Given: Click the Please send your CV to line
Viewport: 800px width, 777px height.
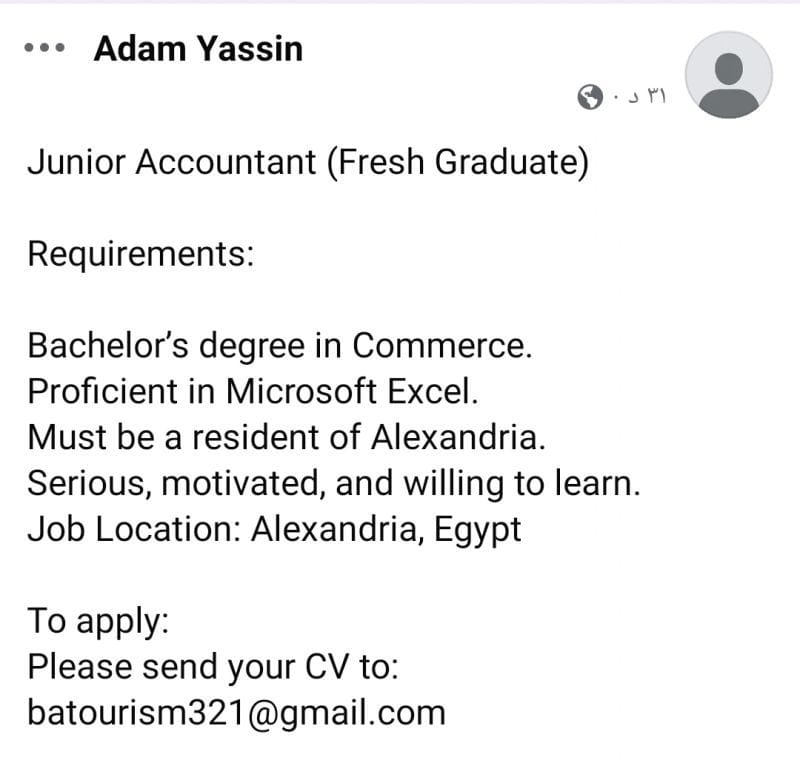Looking at the screenshot, I should pyautogui.click(x=213, y=667).
